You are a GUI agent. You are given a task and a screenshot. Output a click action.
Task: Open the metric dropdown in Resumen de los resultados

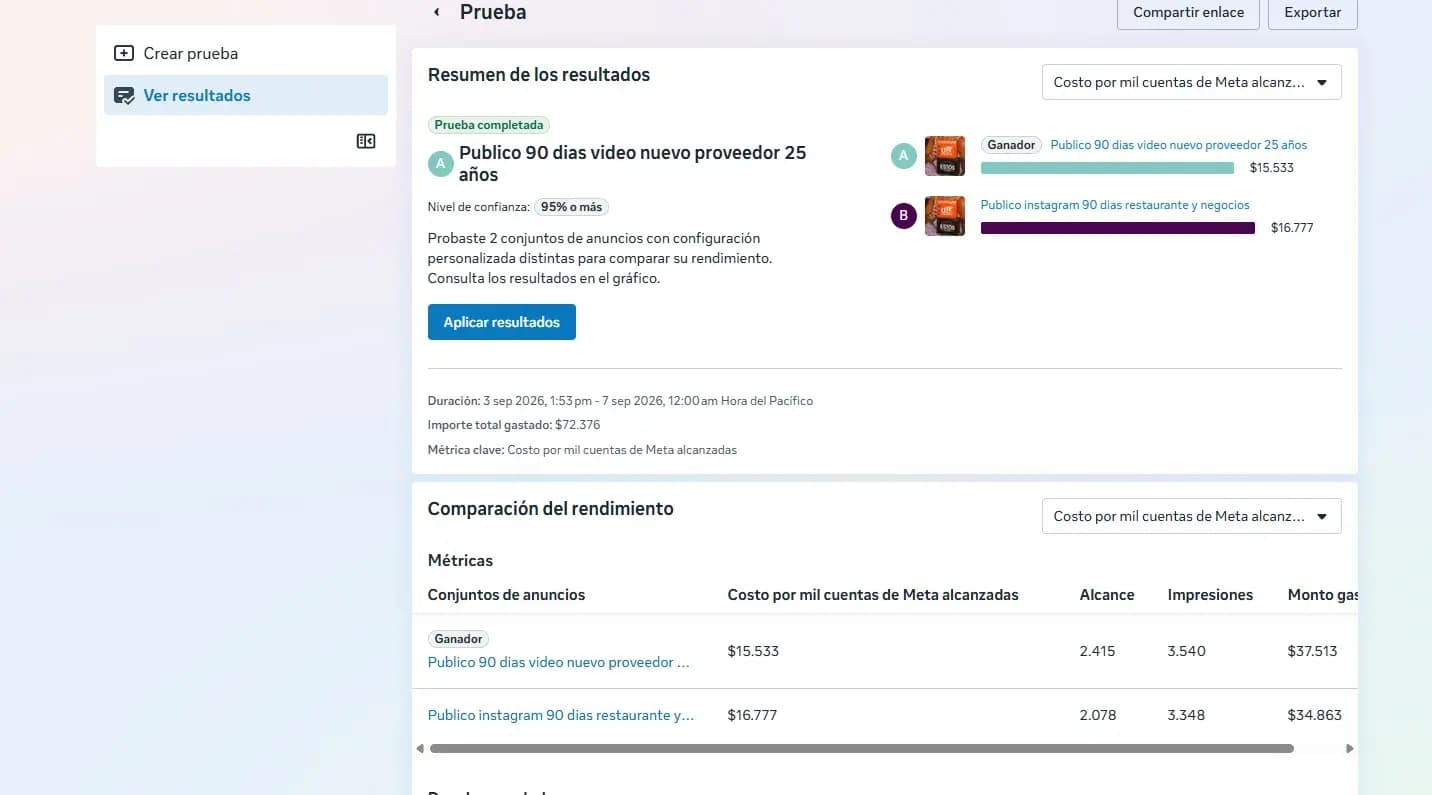tap(1192, 82)
